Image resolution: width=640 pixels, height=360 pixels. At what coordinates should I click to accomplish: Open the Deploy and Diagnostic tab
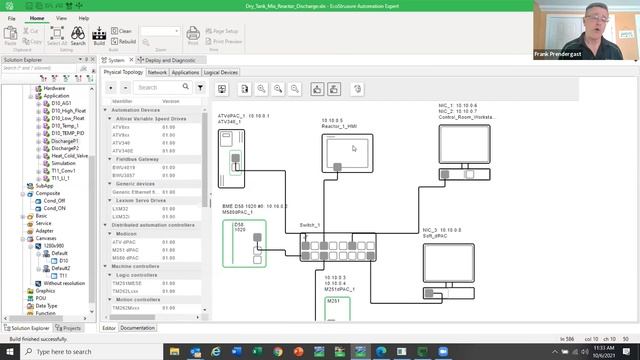point(167,60)
